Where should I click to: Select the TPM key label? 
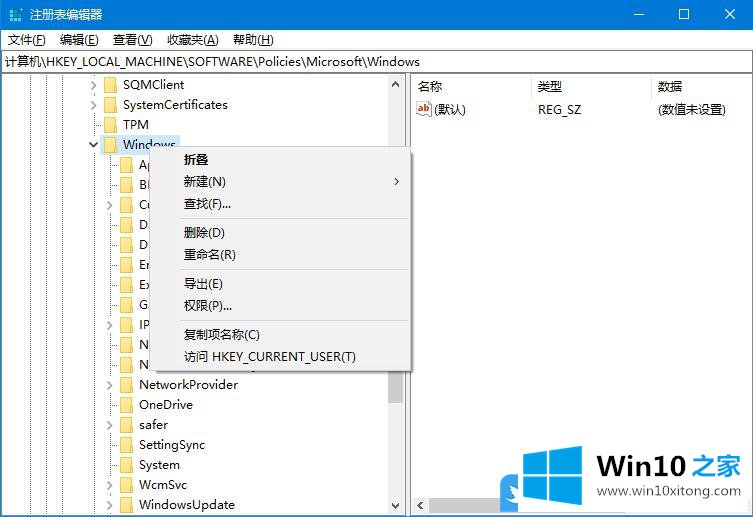136,125
